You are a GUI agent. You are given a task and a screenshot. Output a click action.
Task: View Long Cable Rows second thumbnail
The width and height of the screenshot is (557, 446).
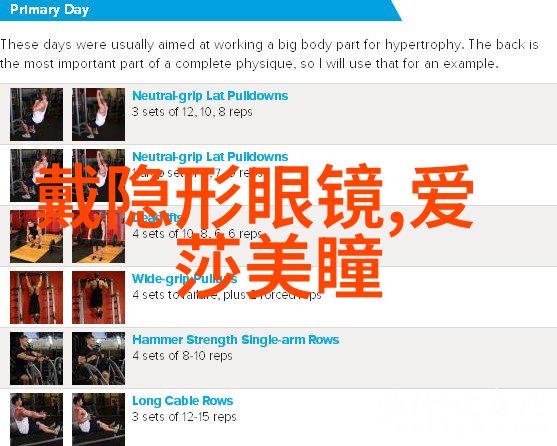click(x=98, y=419)
